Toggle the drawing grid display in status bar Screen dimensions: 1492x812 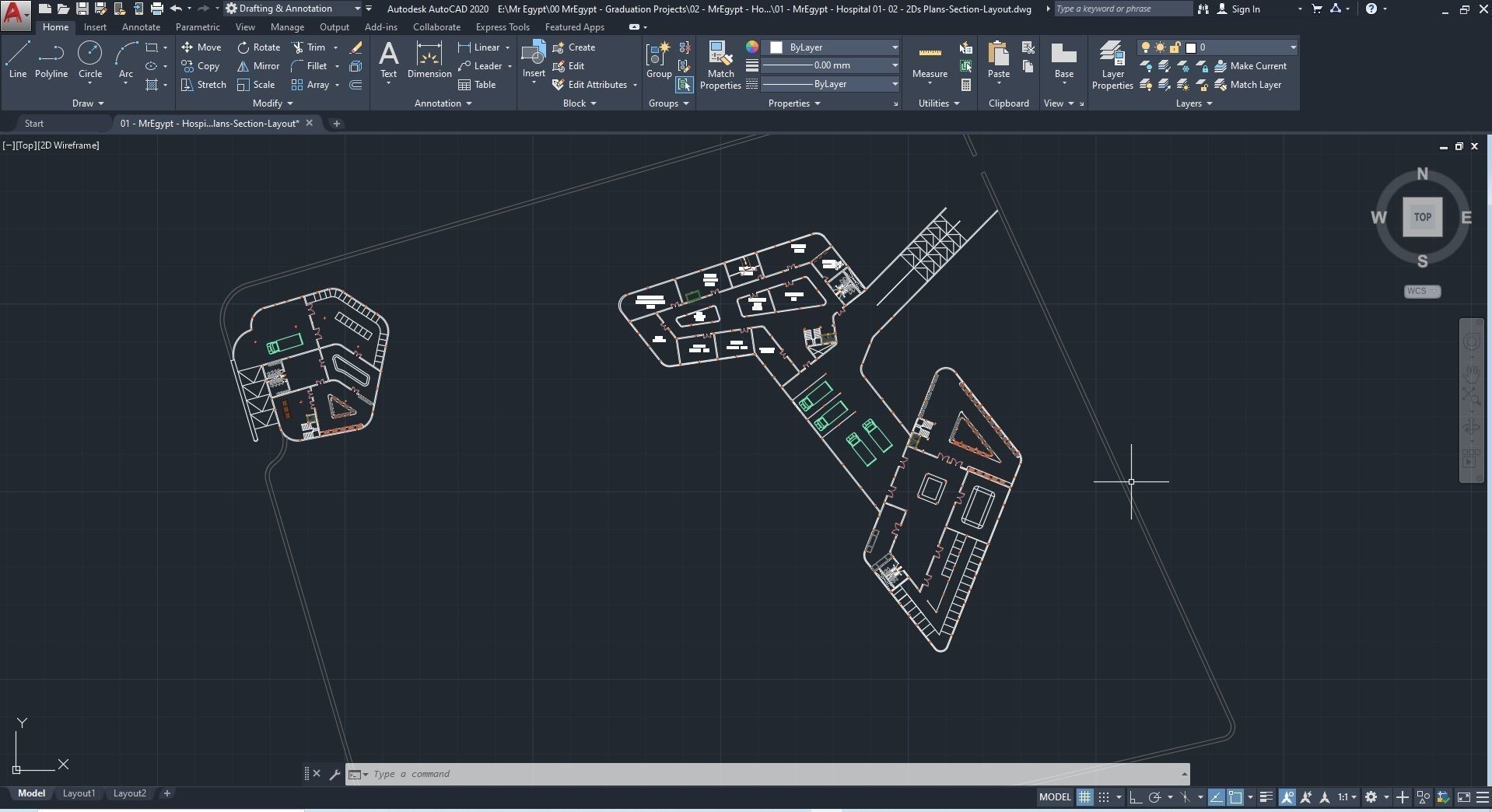1084,797
